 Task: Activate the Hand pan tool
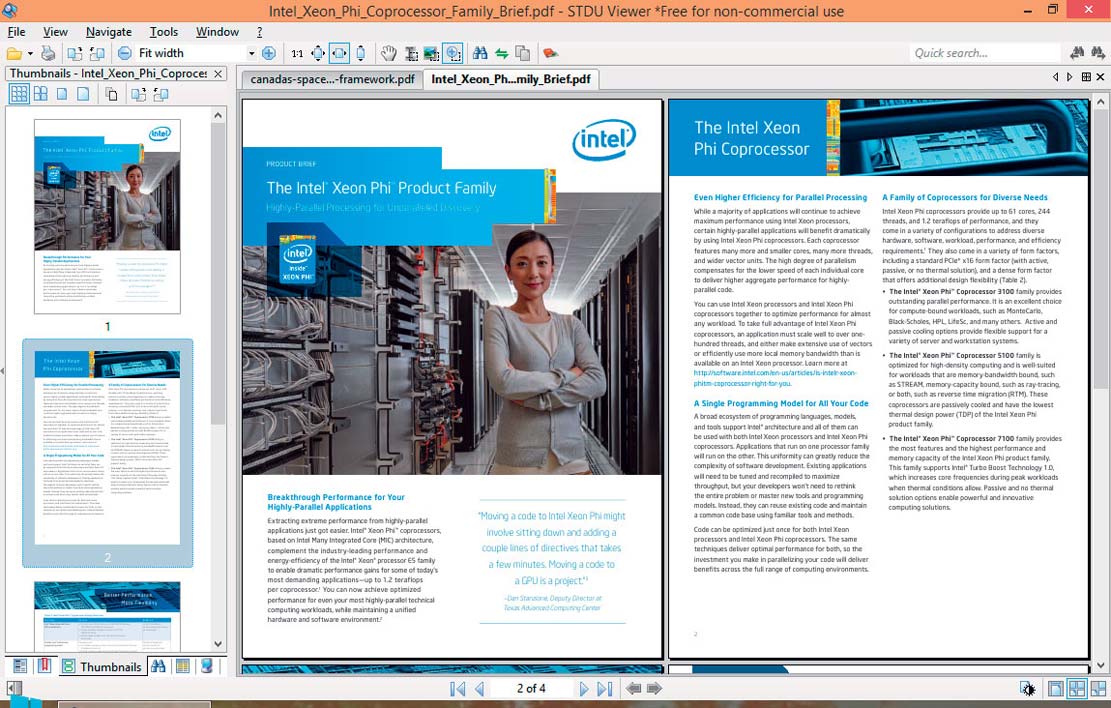[388, 53]
